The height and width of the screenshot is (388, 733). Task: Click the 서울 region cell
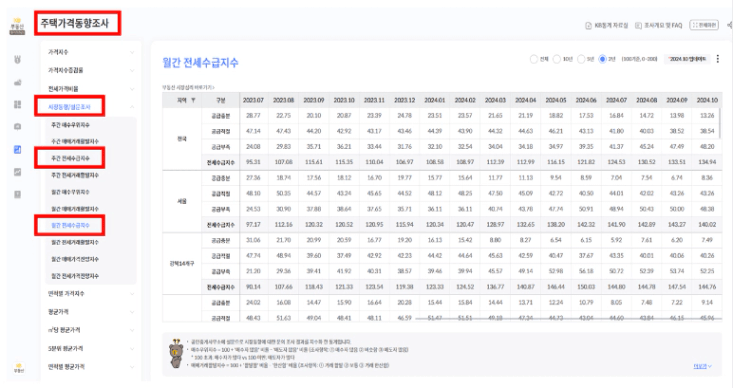coord(182,201)
